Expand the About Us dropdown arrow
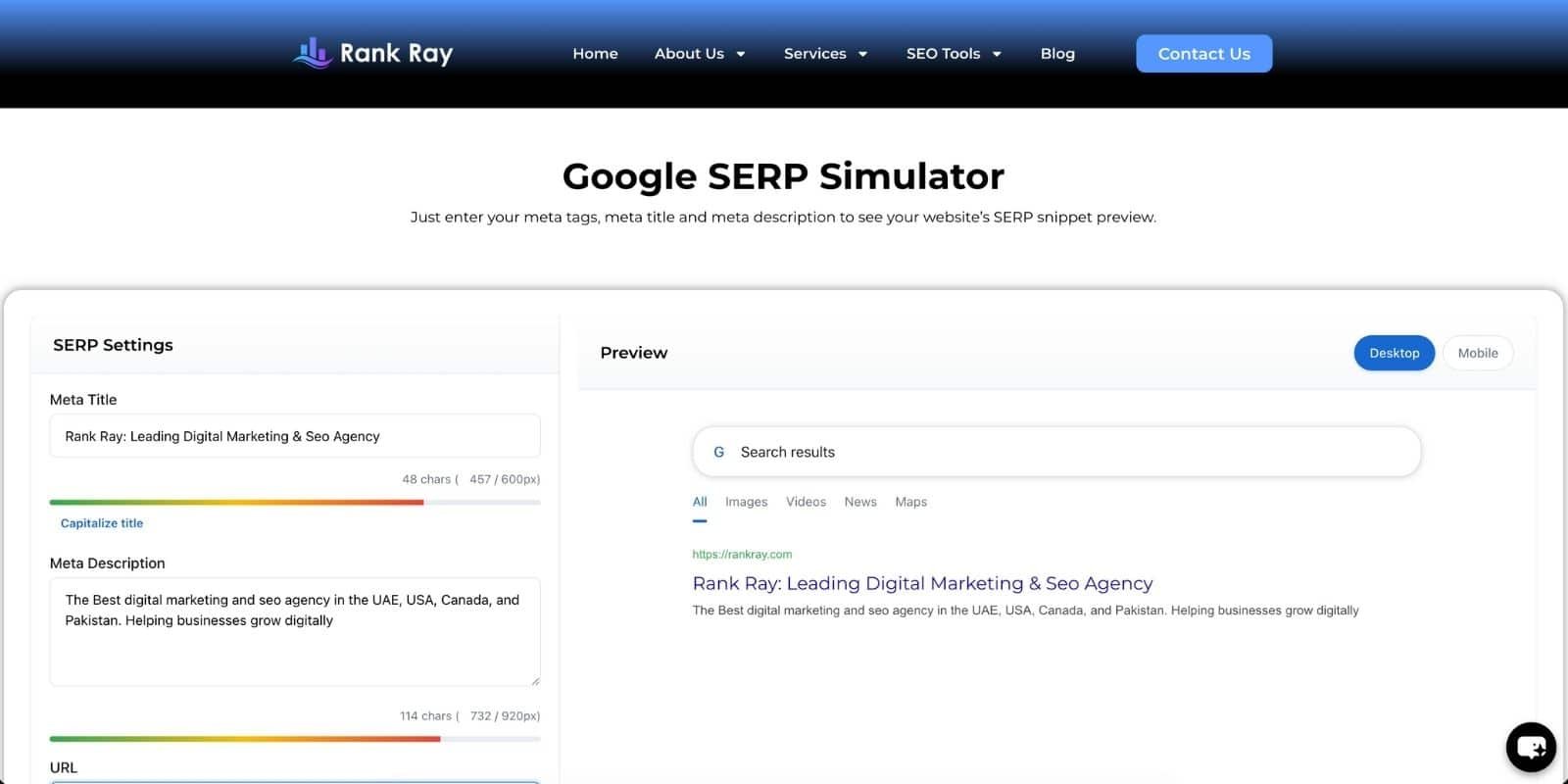The height and width of the screenshot is (784, 1568). [741, 54]
